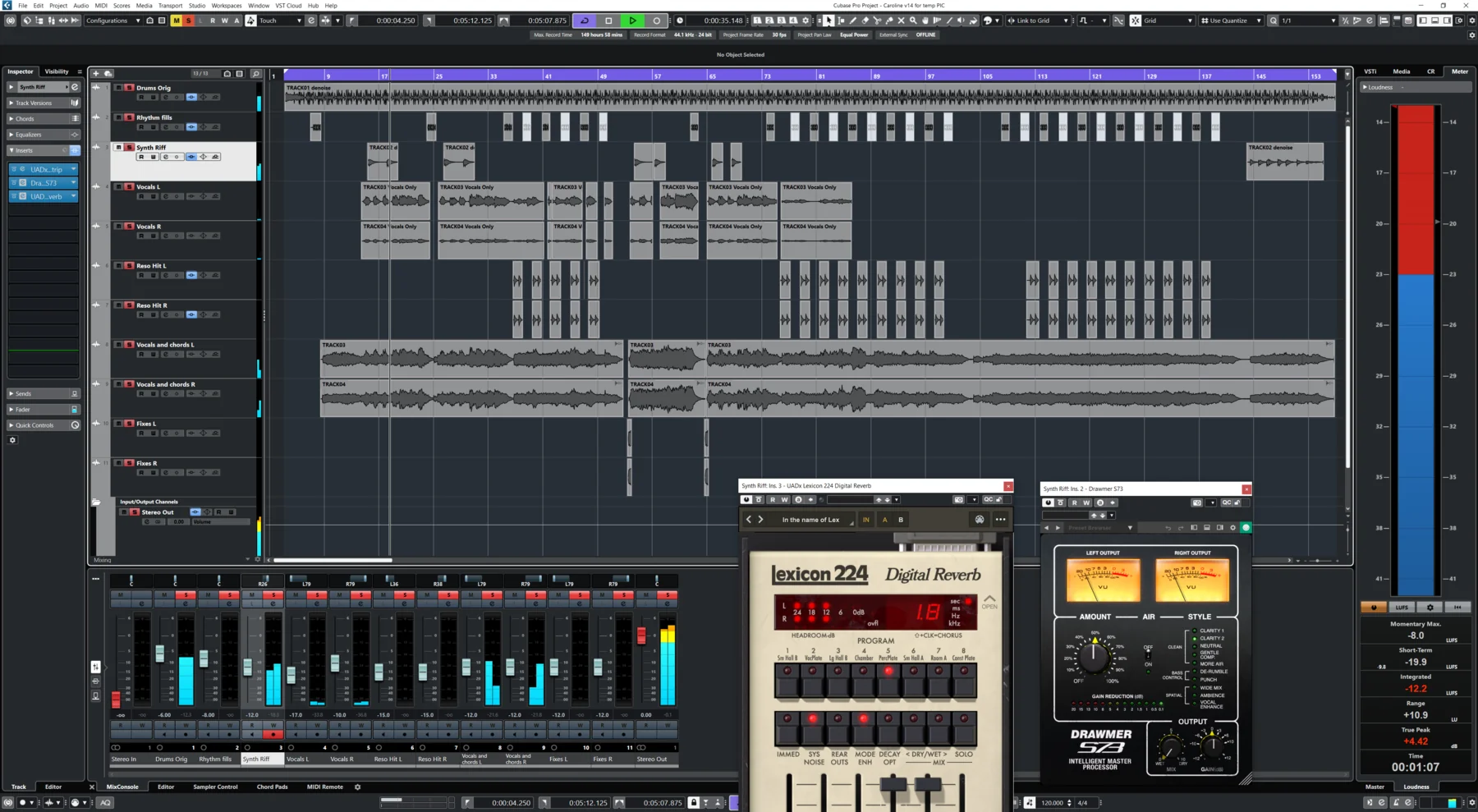Screen dimensions: 1478x812
Task: Start playback with the green Play button
Action: [632, 21]
